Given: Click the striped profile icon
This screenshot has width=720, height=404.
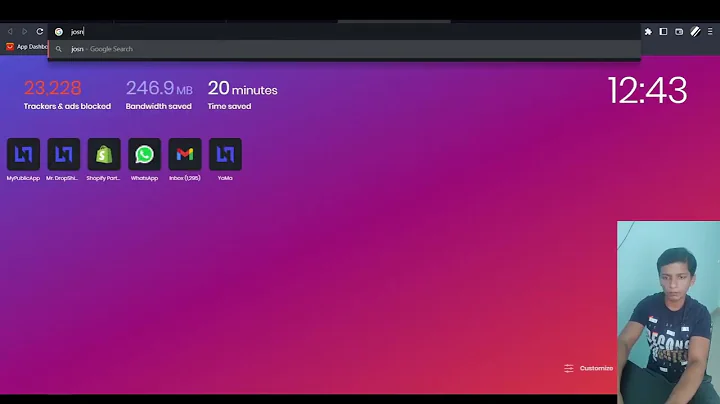Looking at the screenshot, I should (x=695, y=31).
